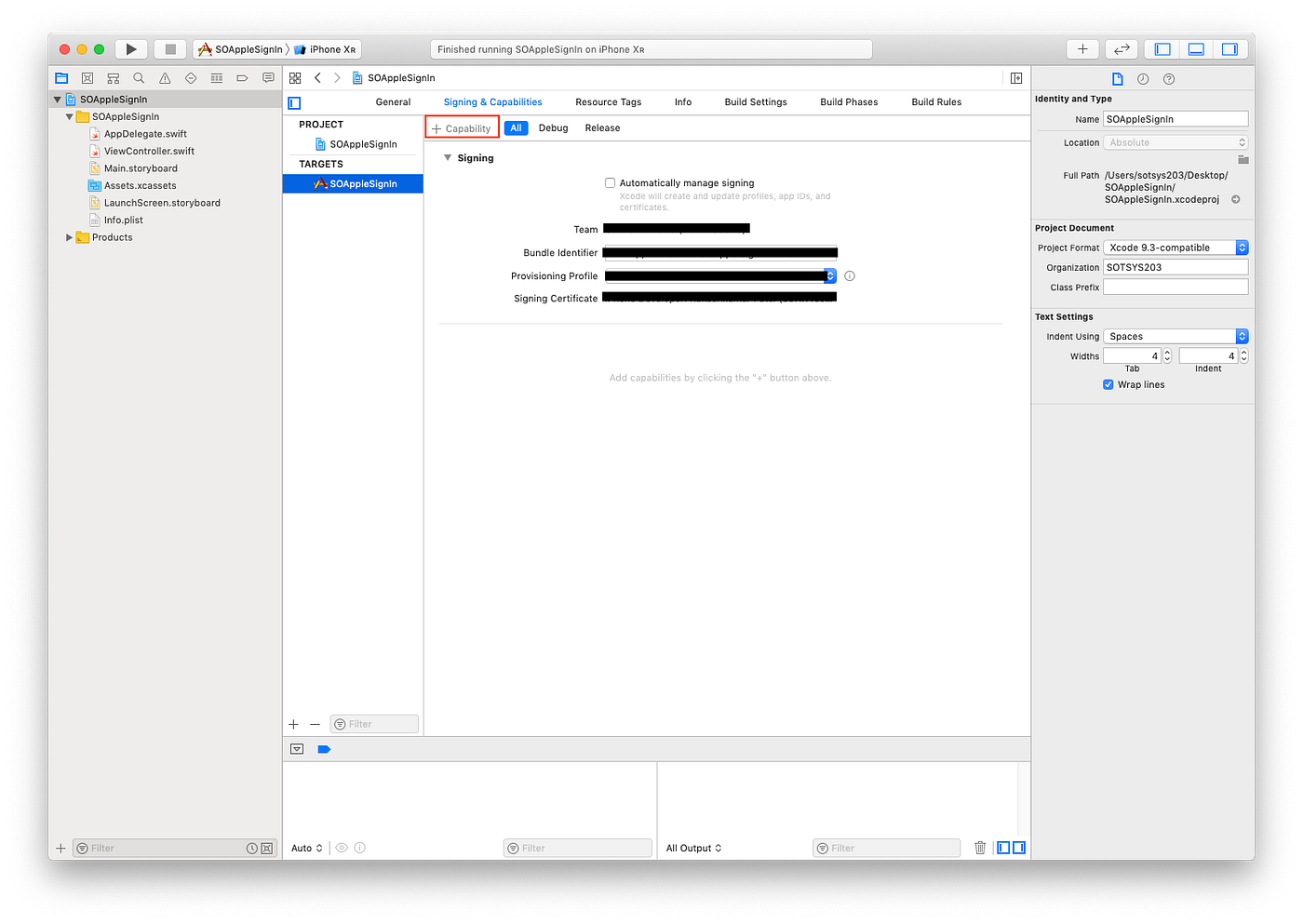Screen dimensions: 1303x924
Task: Run the project with the Play button
Action: coord(130,48)
